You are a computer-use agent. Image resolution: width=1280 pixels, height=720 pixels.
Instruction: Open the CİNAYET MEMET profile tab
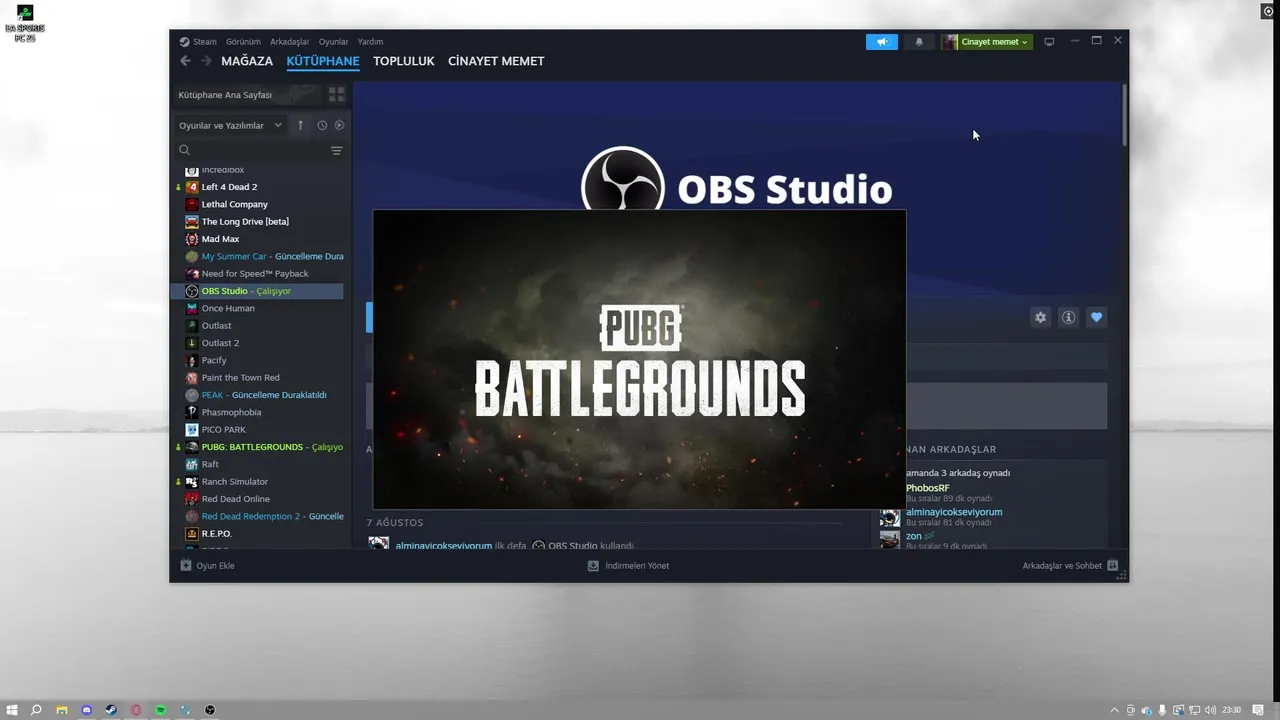[x=496, y=61]
